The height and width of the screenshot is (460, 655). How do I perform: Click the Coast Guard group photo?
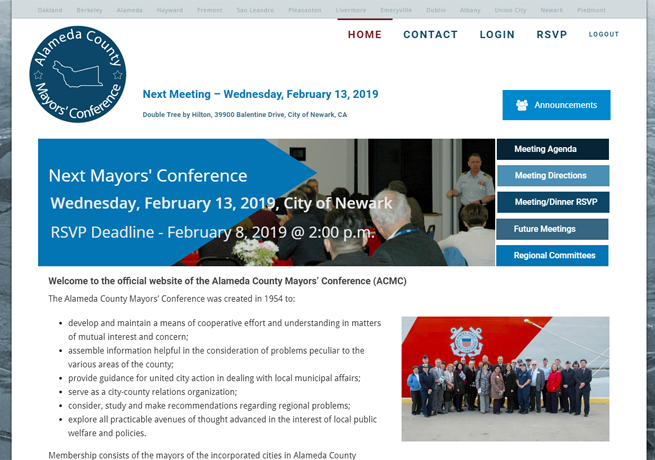tap(505, 379)
